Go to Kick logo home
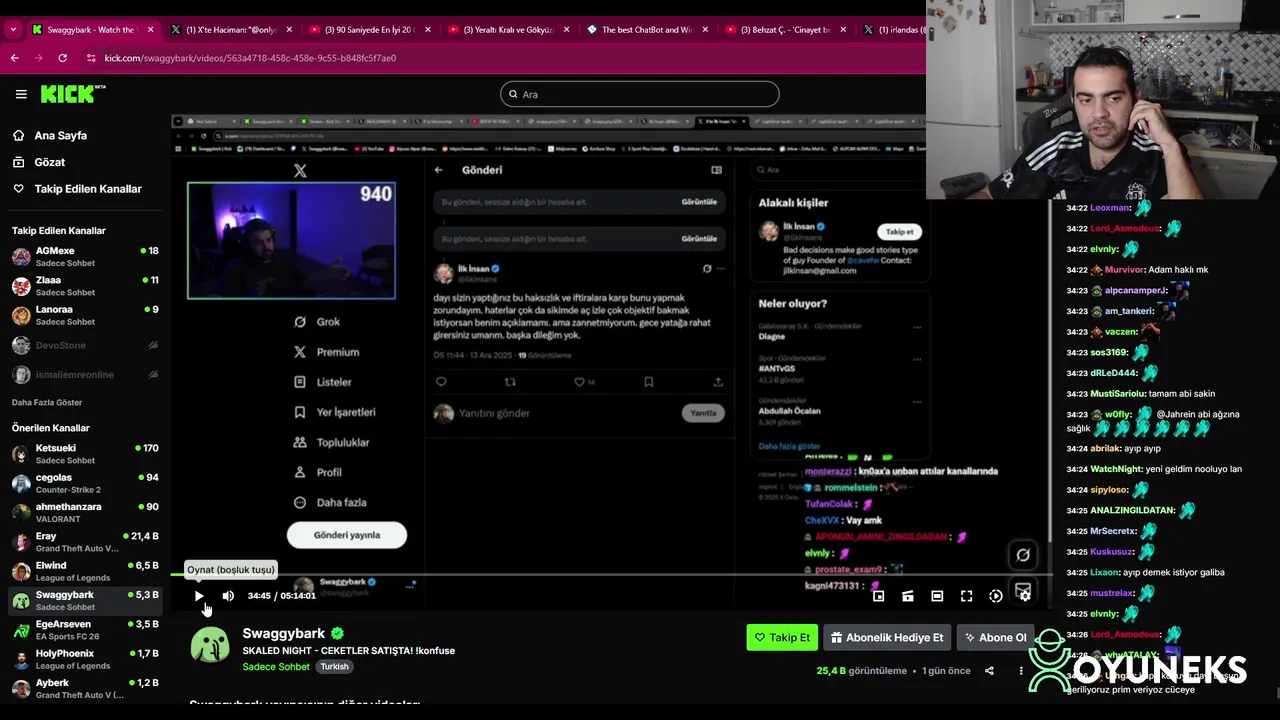The image size is (1280, 720). [x=73, y=94]
